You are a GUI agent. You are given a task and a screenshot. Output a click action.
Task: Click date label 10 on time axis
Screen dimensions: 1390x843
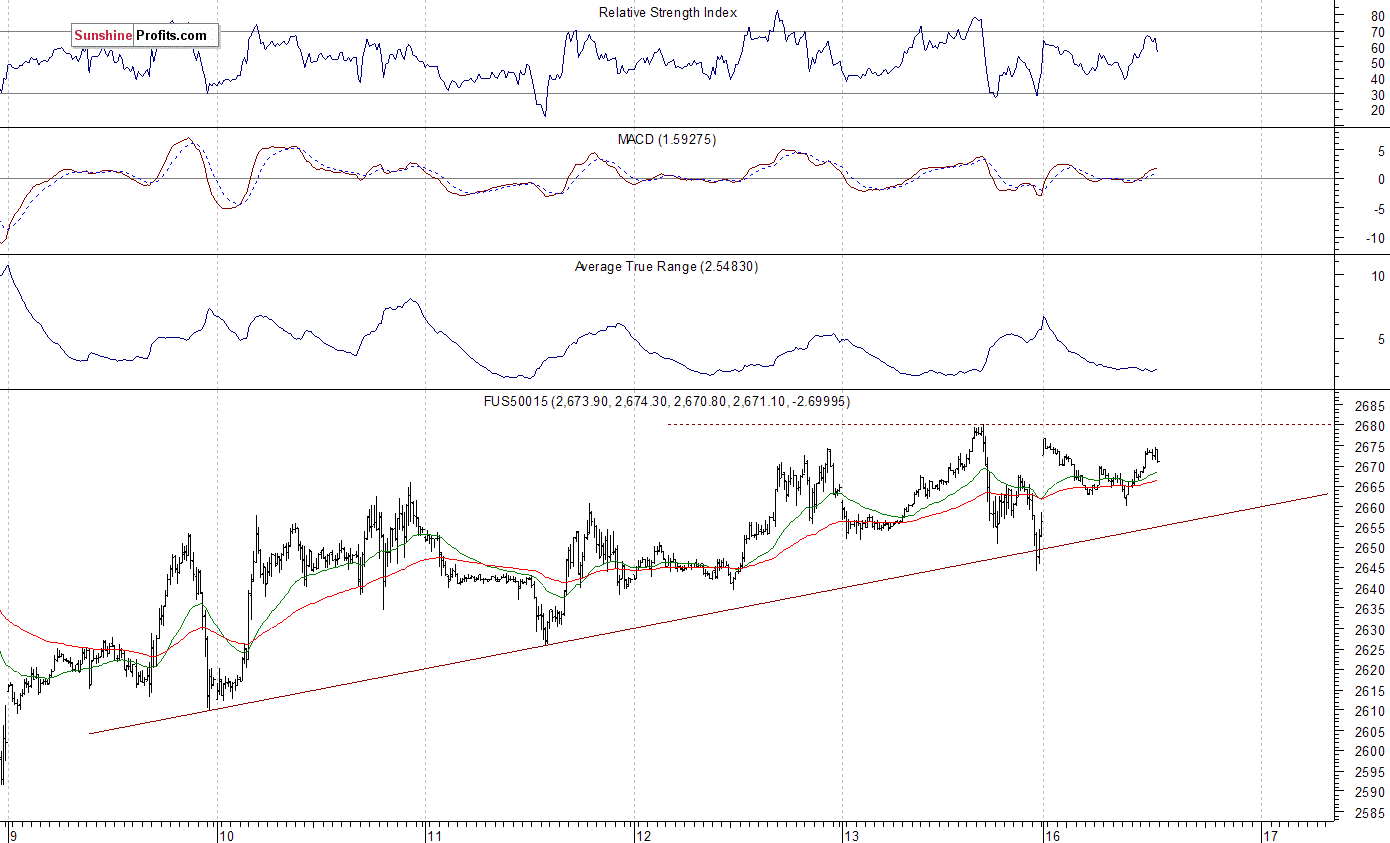(226, 834)
